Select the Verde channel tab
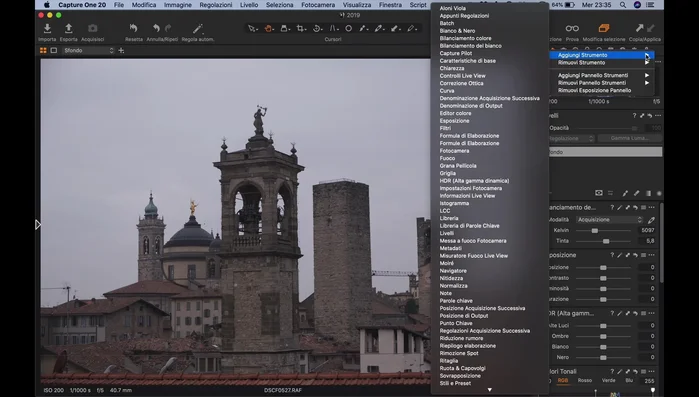This screenshot has width=699, height=397. click(x=609, y=381)
